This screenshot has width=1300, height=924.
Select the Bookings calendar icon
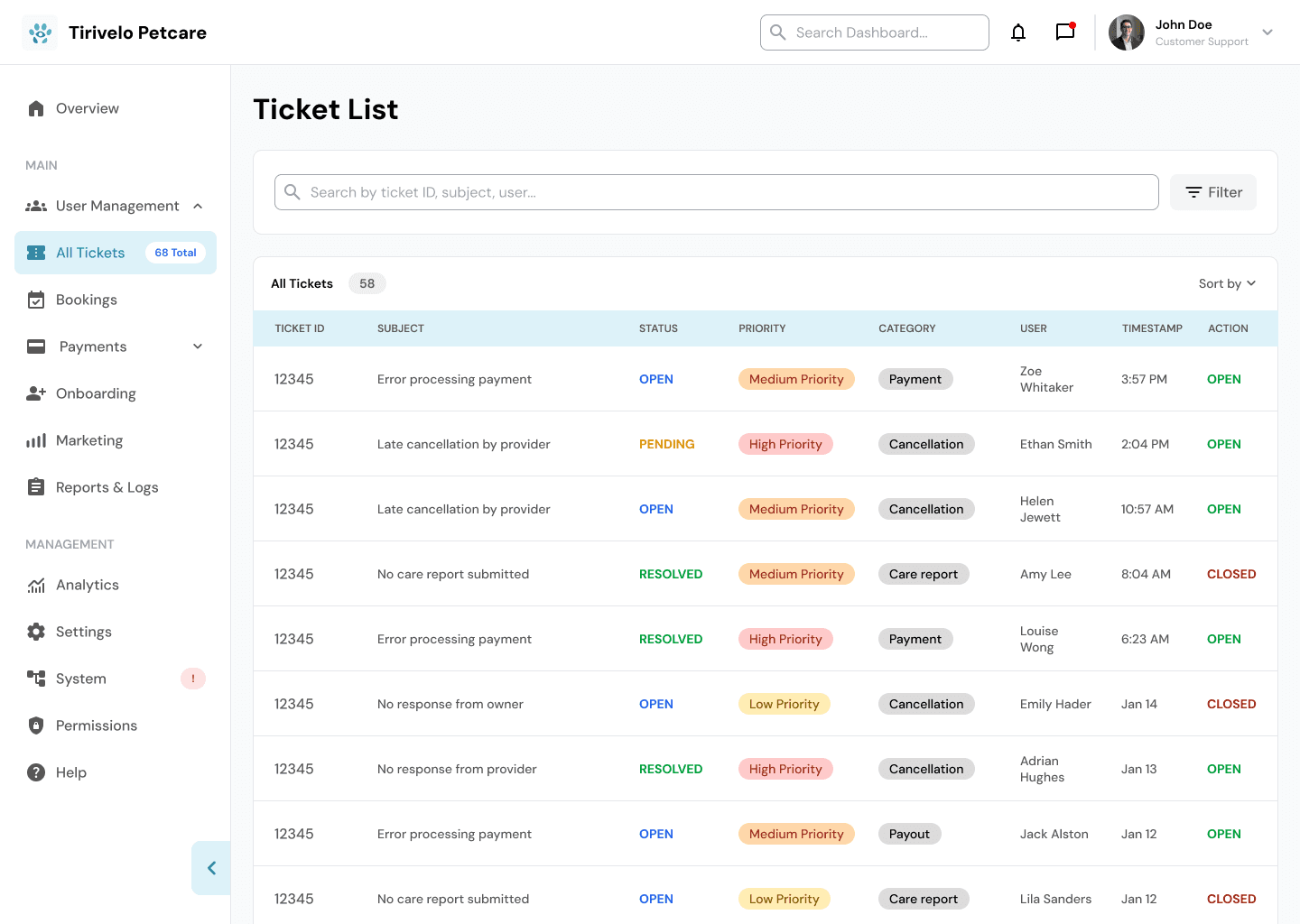(36, 300)
